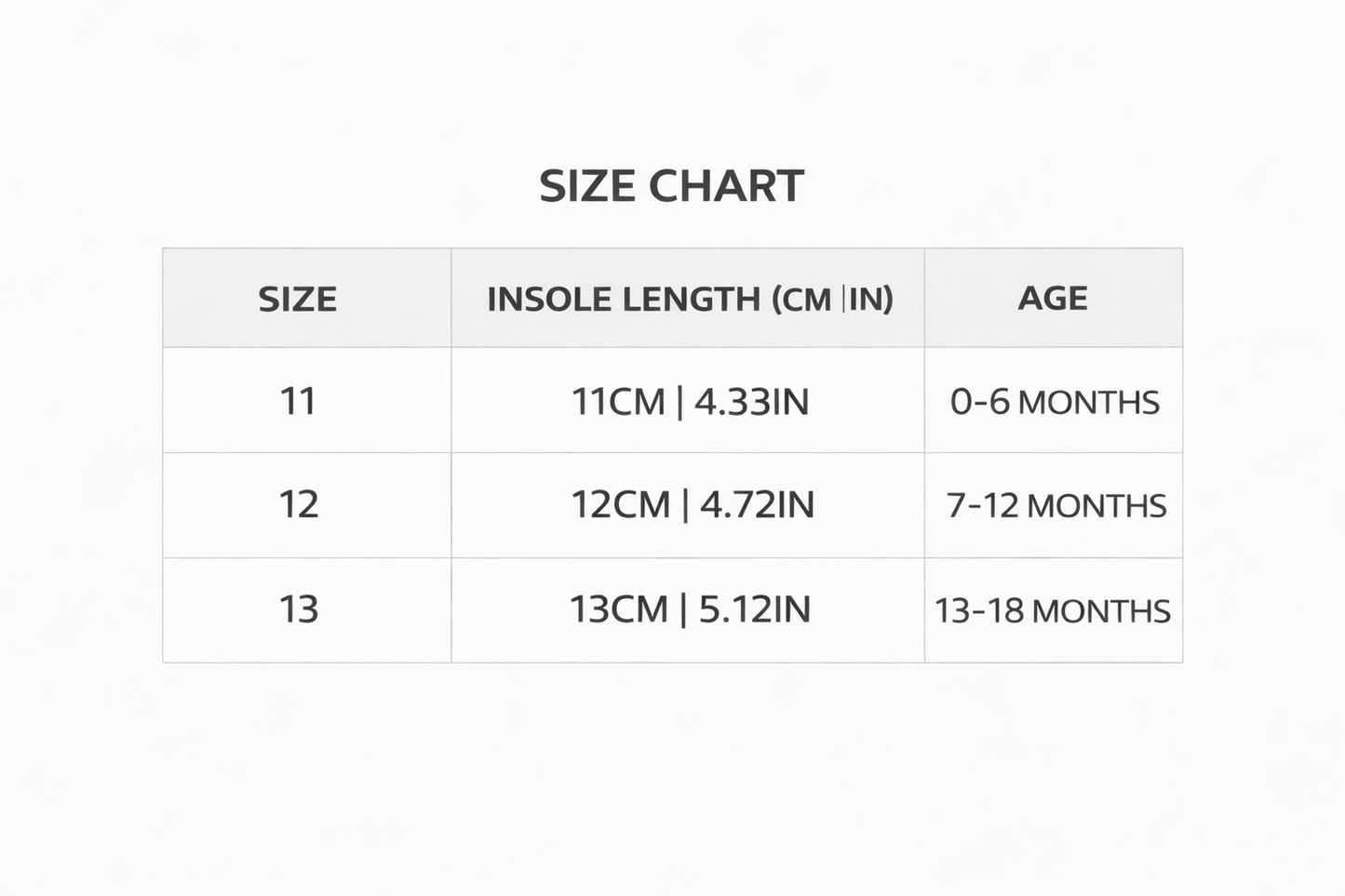Select the AGE column header
The width and height of the screenshot is (1345, 896).
click(x=1053, y=299)
